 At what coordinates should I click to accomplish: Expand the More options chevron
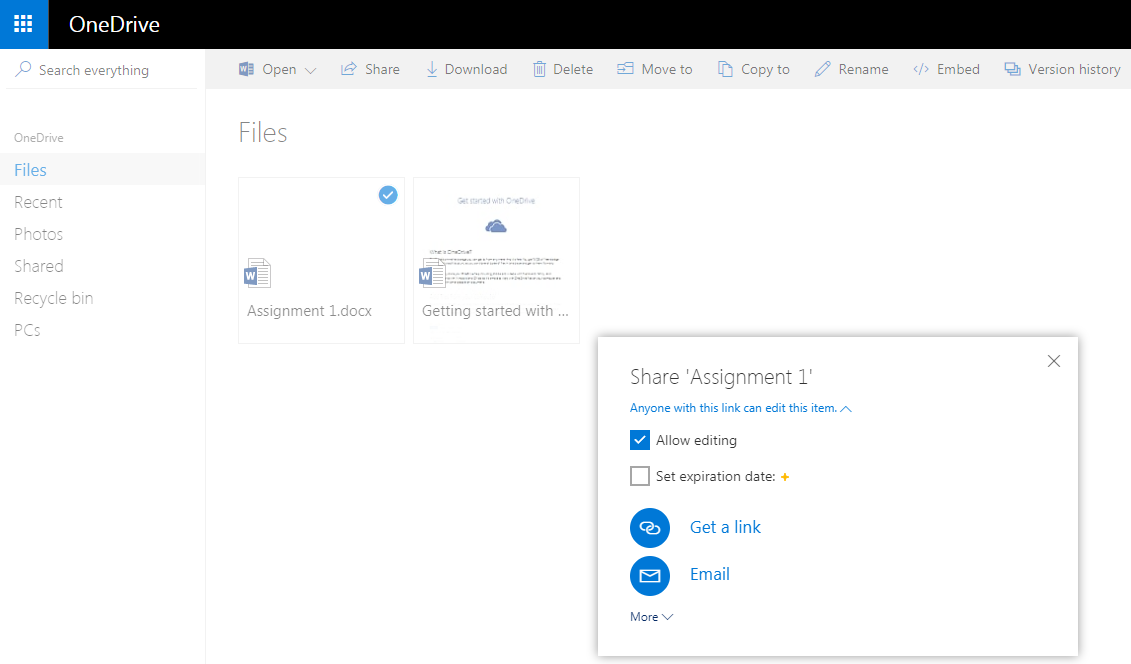(667, 617)
